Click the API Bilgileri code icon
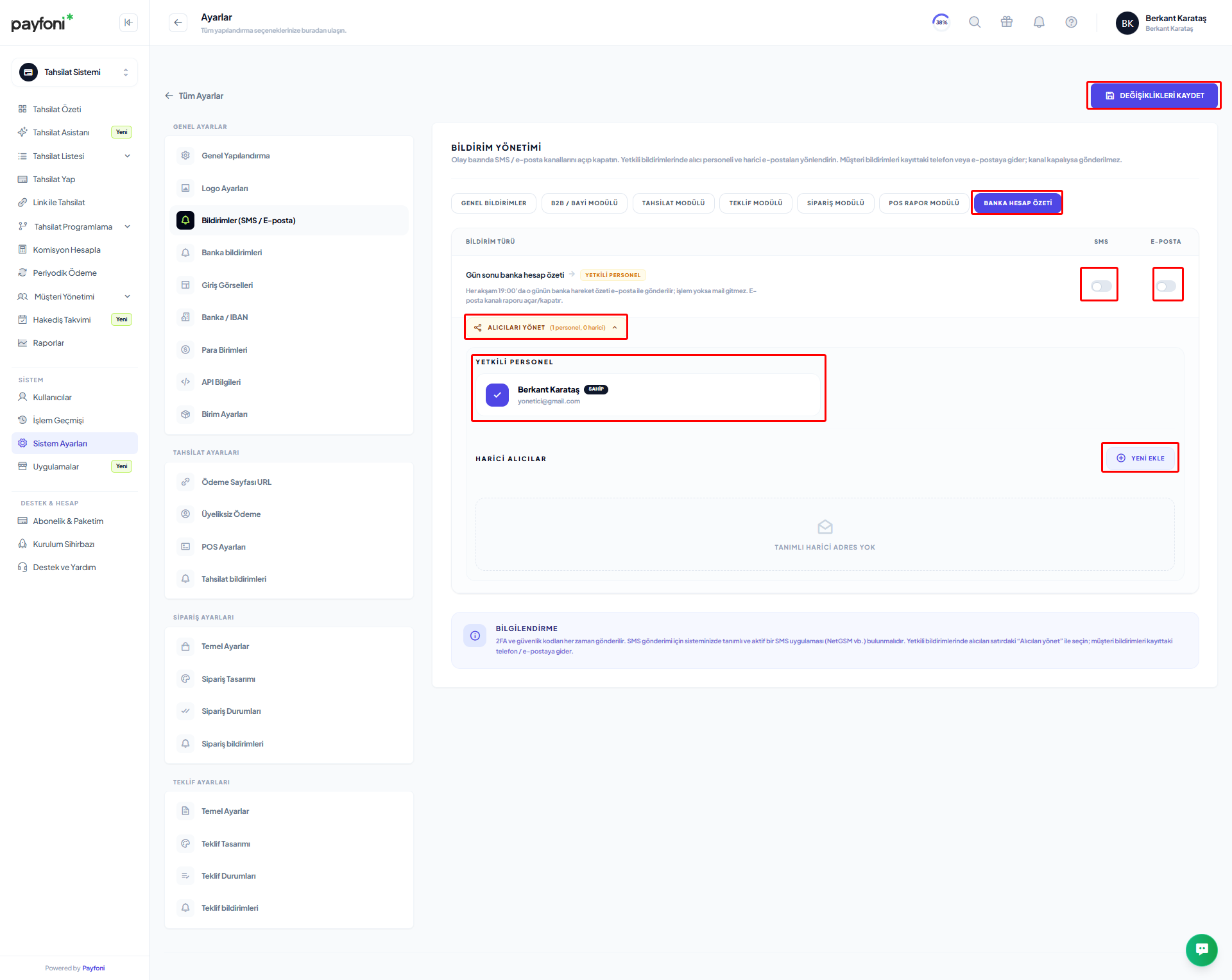 pos(185,382)
